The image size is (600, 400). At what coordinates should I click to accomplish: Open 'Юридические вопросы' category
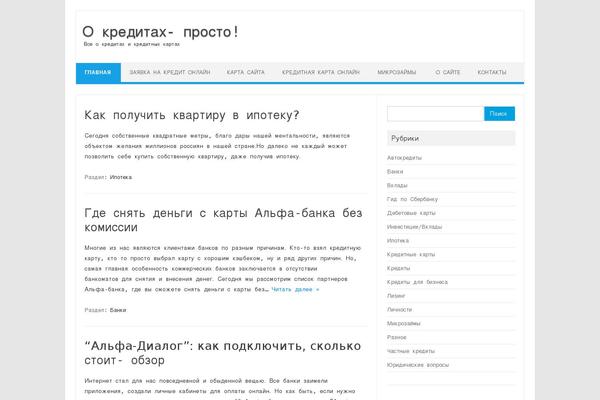pyautogui.click(x=418, y=365)
